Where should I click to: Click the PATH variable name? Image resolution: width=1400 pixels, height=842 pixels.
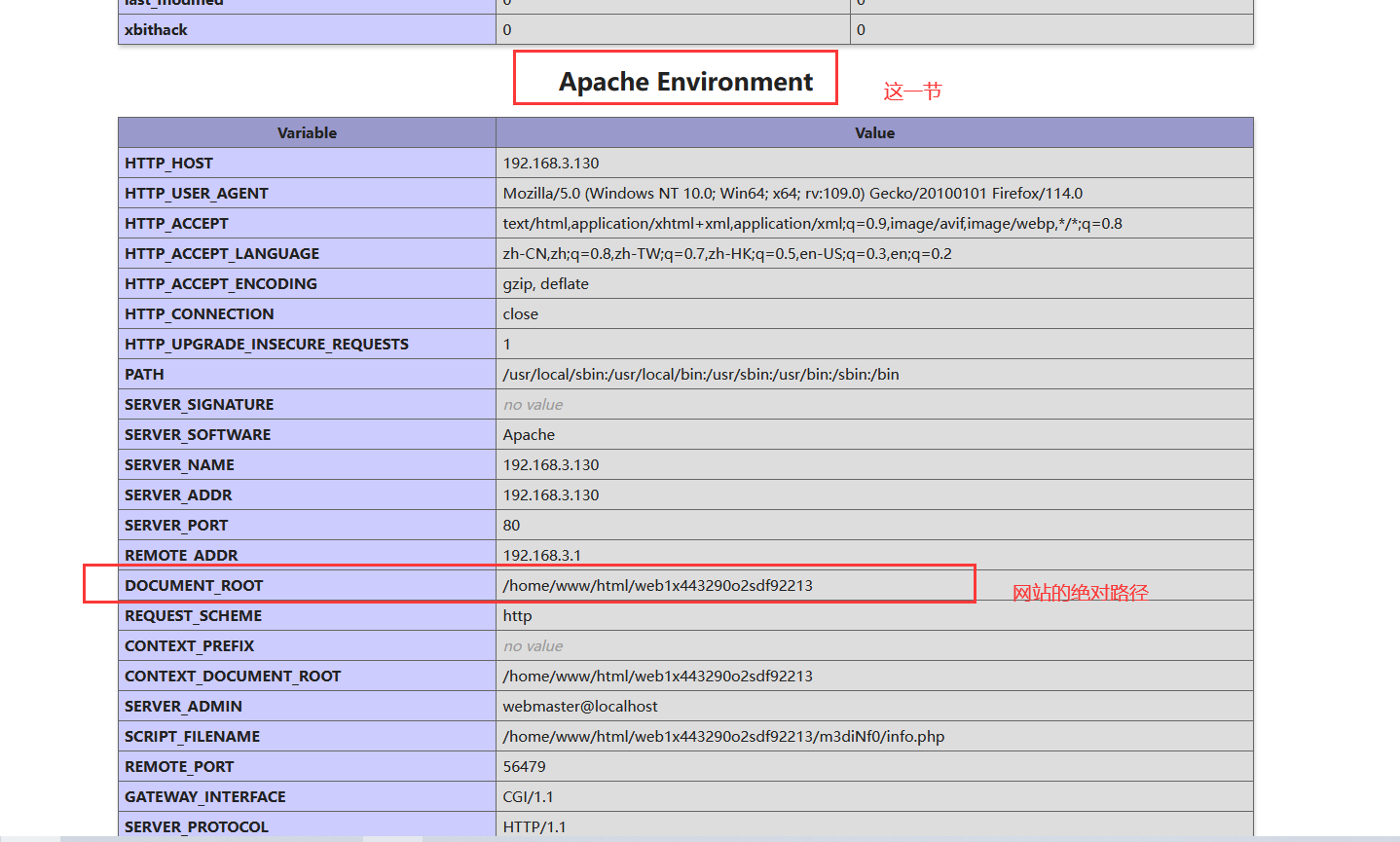[144, 374]
